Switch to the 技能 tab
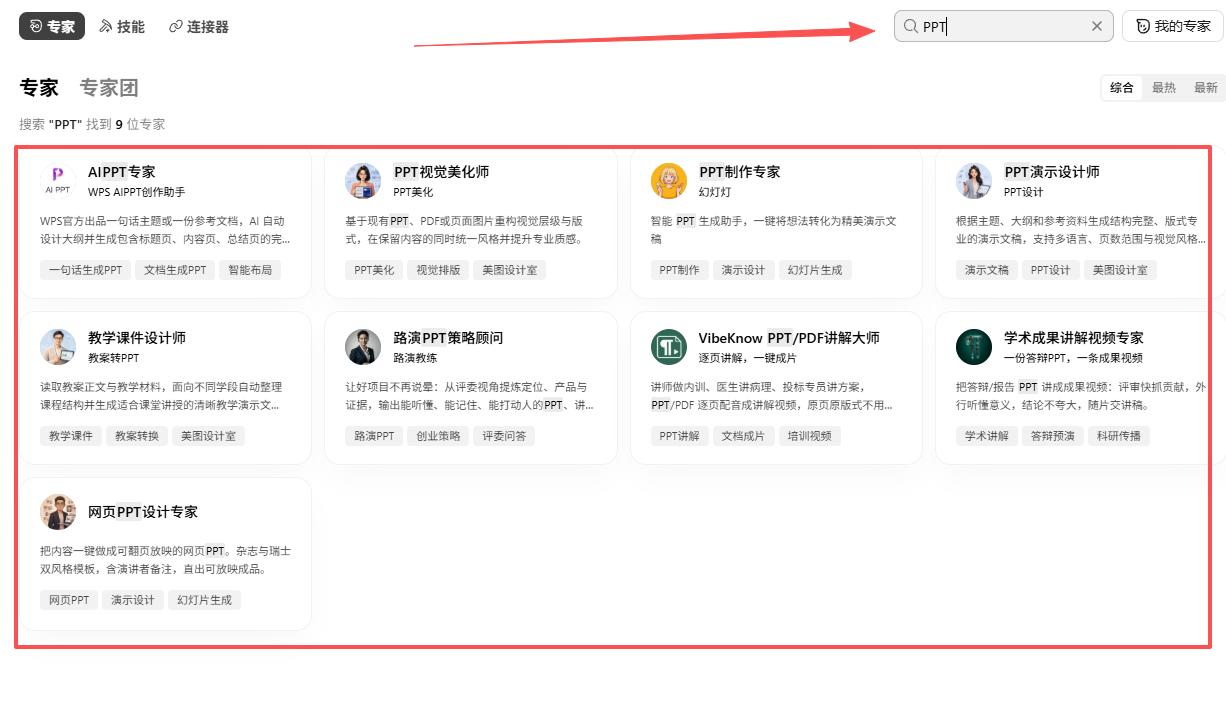This screenshot has height=702, width=1226. 122,27
